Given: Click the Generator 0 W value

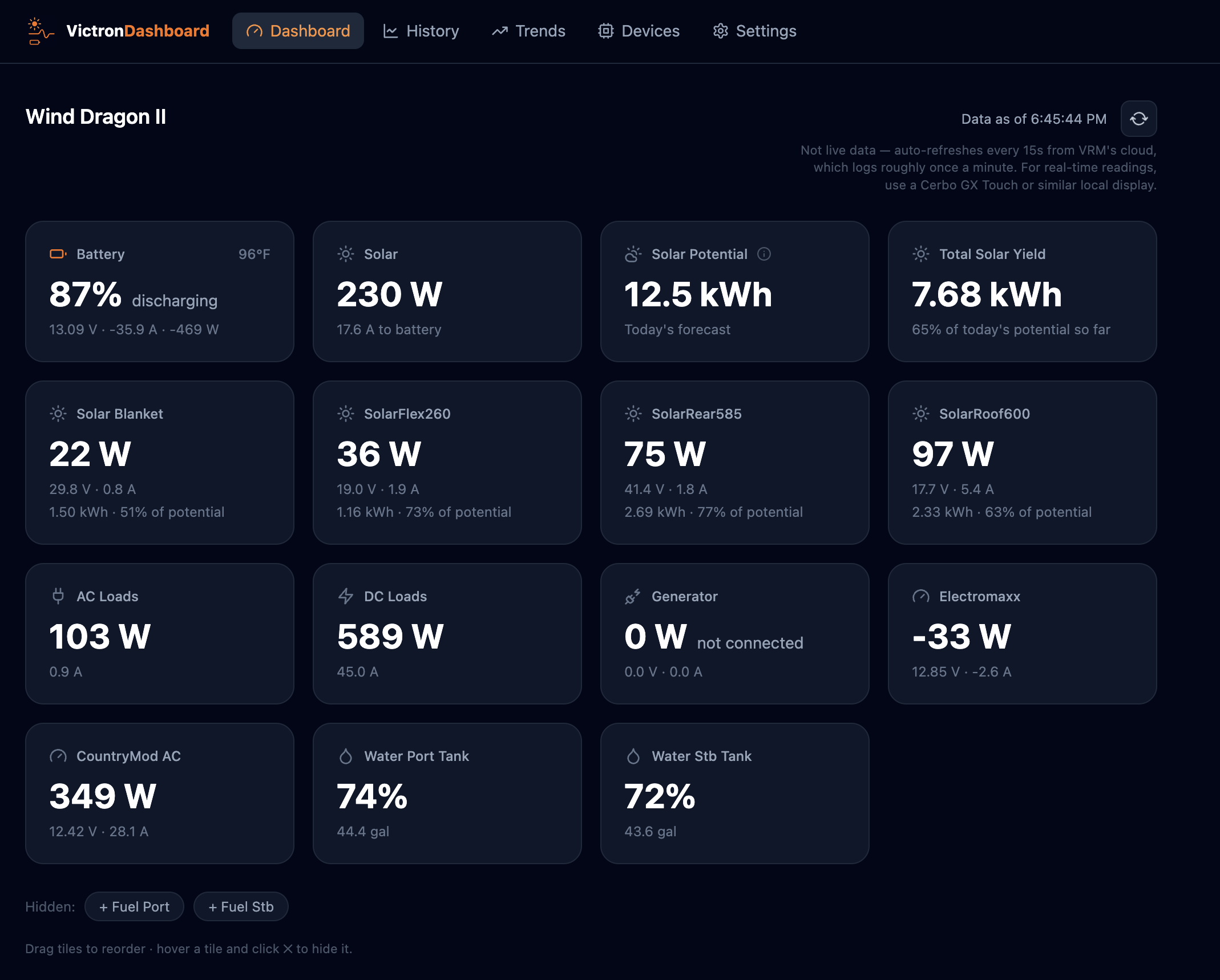Looking at the screenshot, I should (656, 637).
